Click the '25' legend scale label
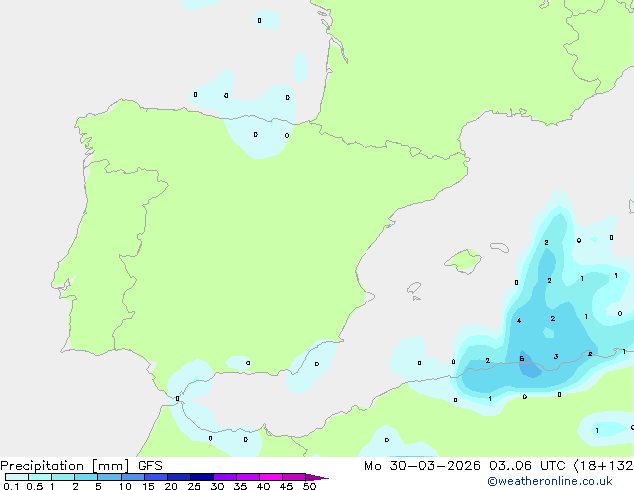634x490 pixels. (194, 486)
